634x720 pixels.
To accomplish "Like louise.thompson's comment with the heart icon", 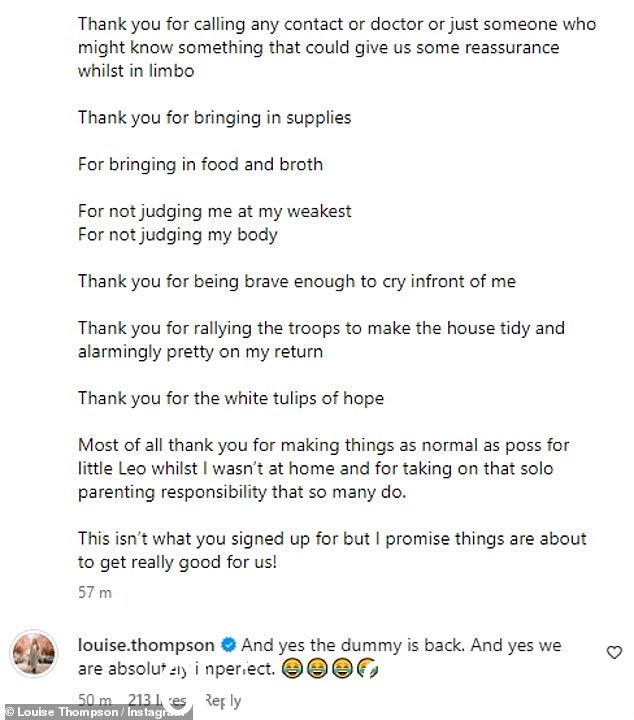I will (x=614, y=652).
